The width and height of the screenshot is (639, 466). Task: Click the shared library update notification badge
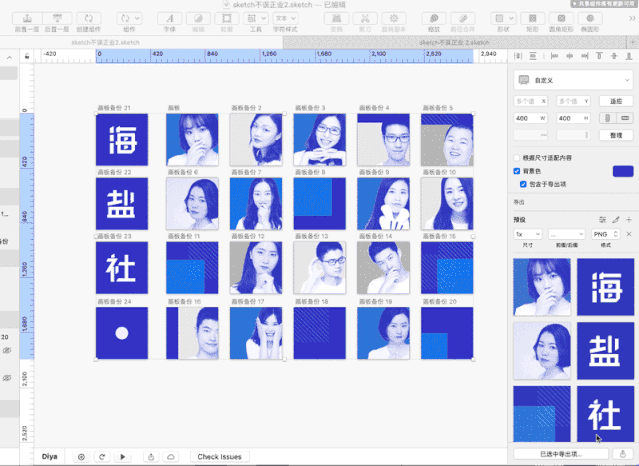coord(604,4)
